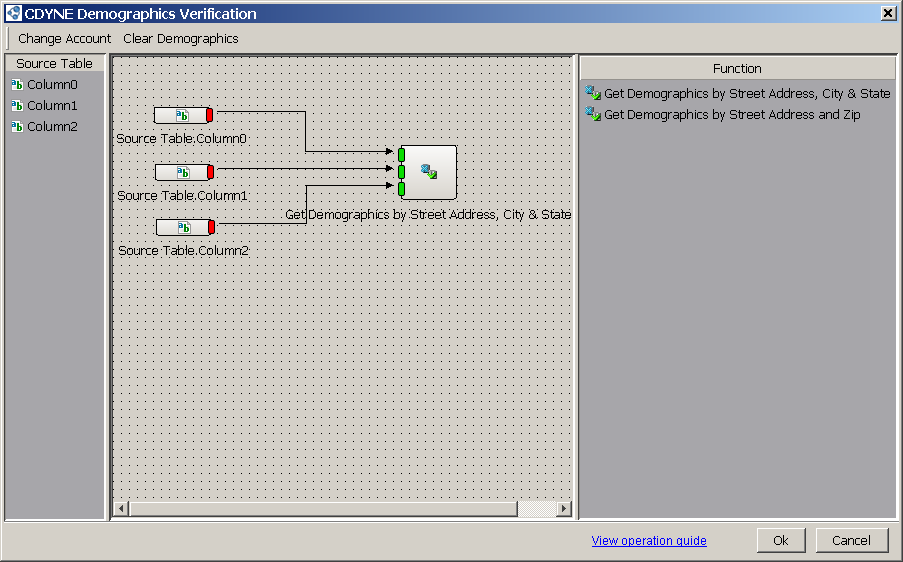Screen dimensions: 903x562
Task: Click the top green input port of function node
Action: (x=401, y=155)
